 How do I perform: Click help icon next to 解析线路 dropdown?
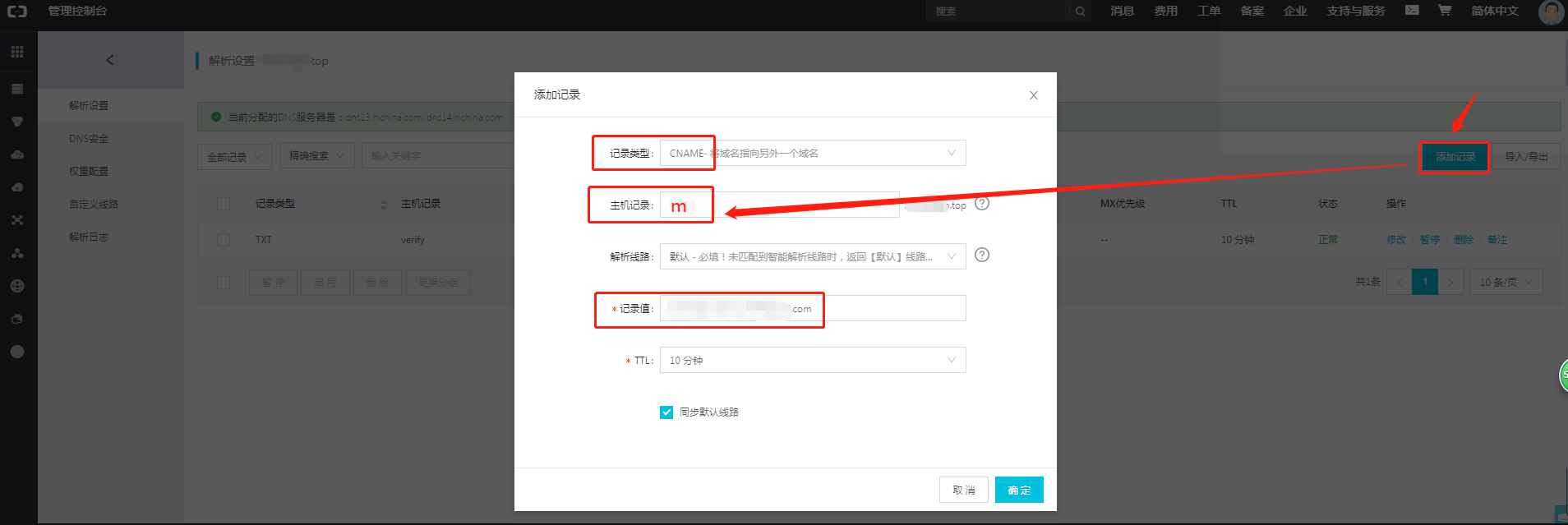coord(982,255)
